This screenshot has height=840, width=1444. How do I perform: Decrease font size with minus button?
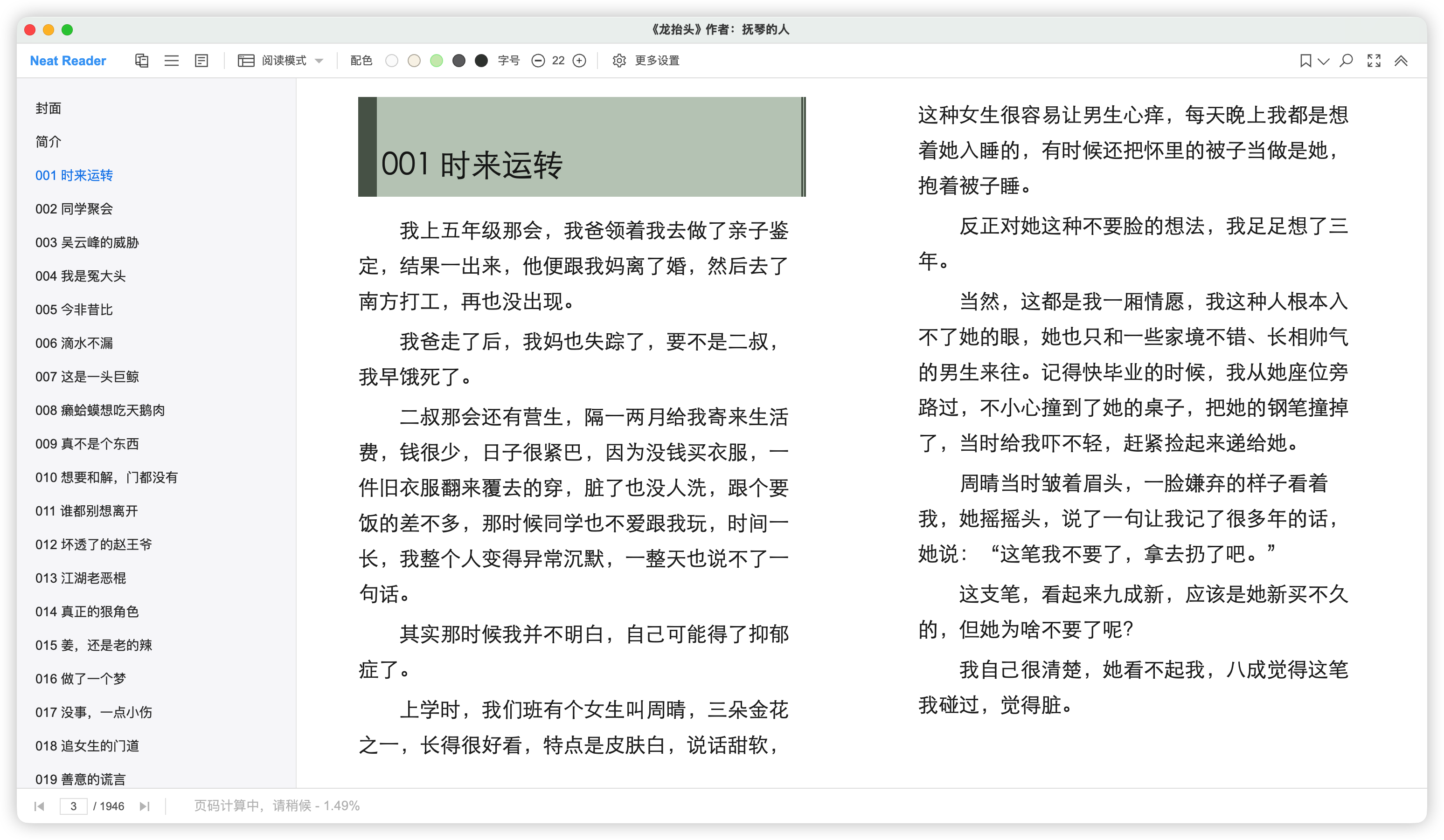(537, 61)
